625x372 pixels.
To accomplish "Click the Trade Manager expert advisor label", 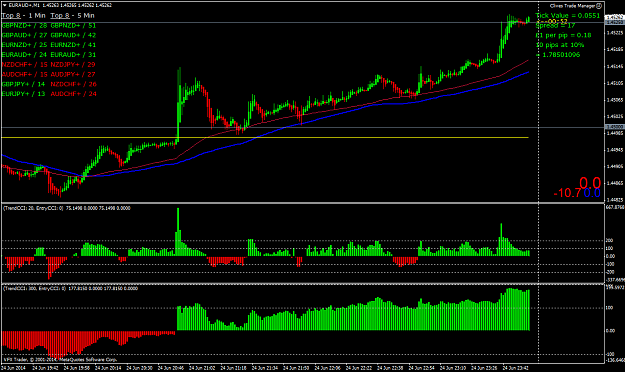I will 572,6.
